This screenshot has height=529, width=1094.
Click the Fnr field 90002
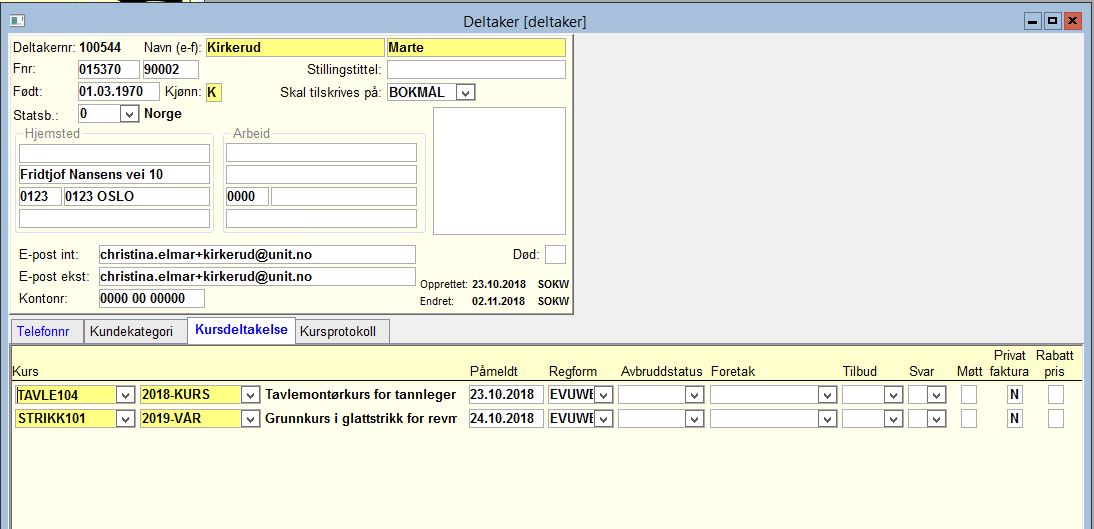(x=171, y=70)
